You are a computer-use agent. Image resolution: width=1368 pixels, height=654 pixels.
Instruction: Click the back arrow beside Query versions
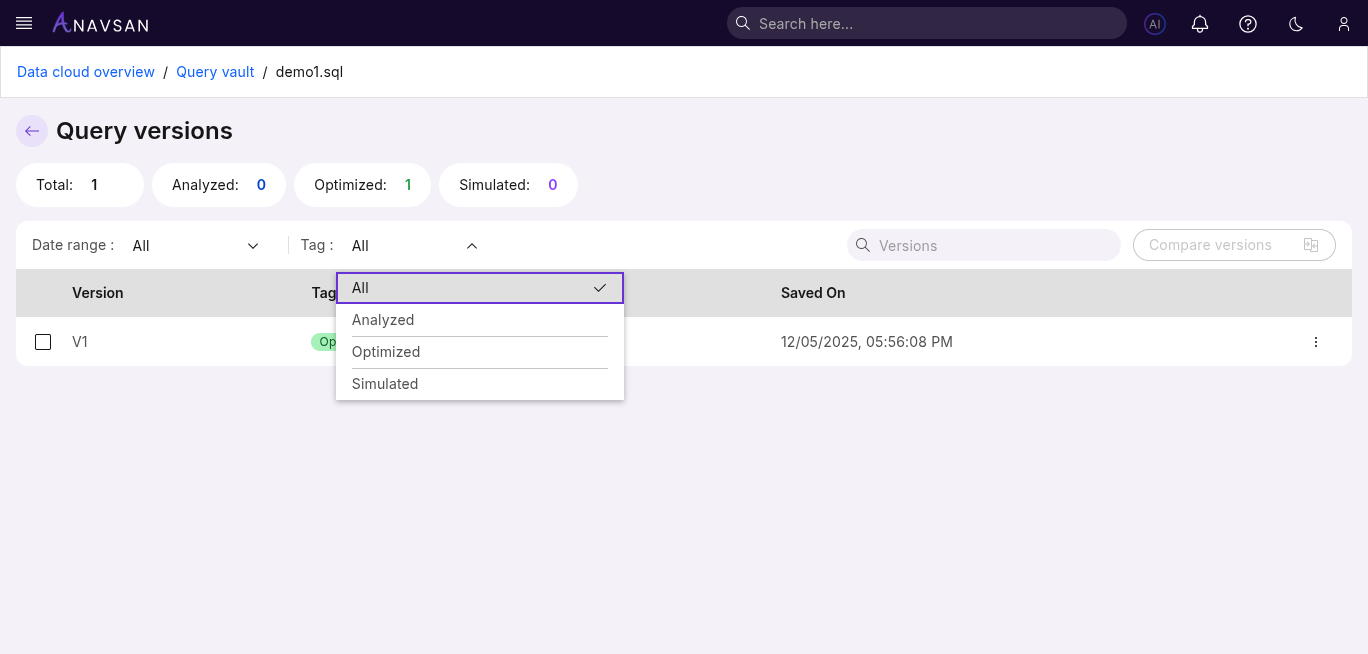pos(31,131)
